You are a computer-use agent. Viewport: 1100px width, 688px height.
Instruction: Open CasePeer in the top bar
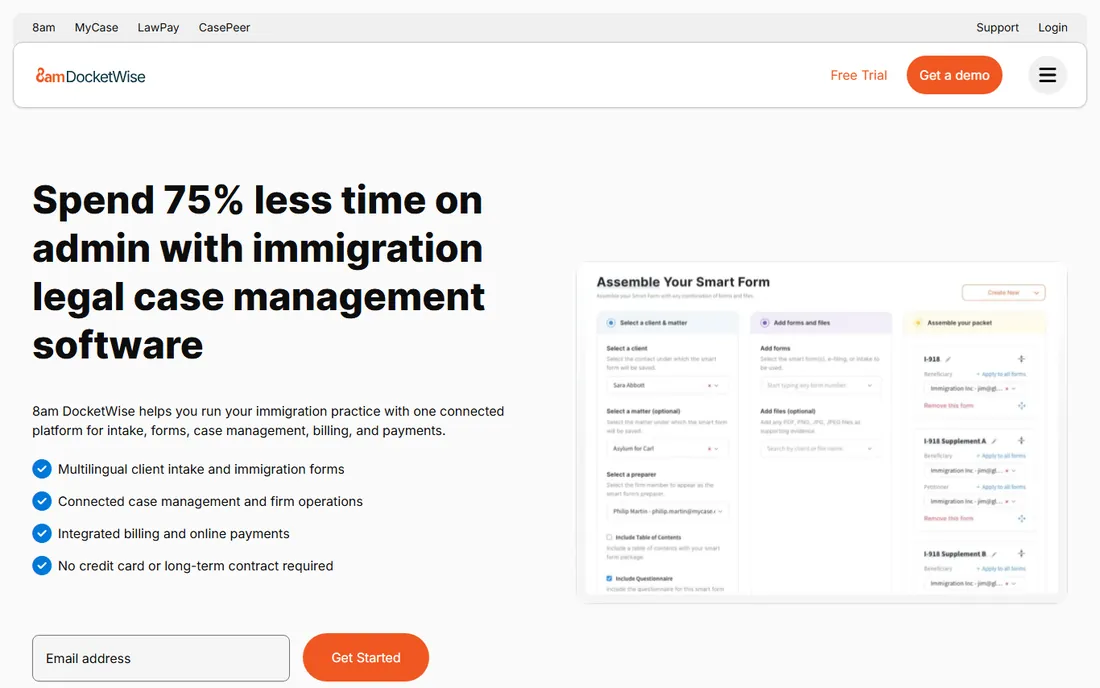tap(224, 27)
